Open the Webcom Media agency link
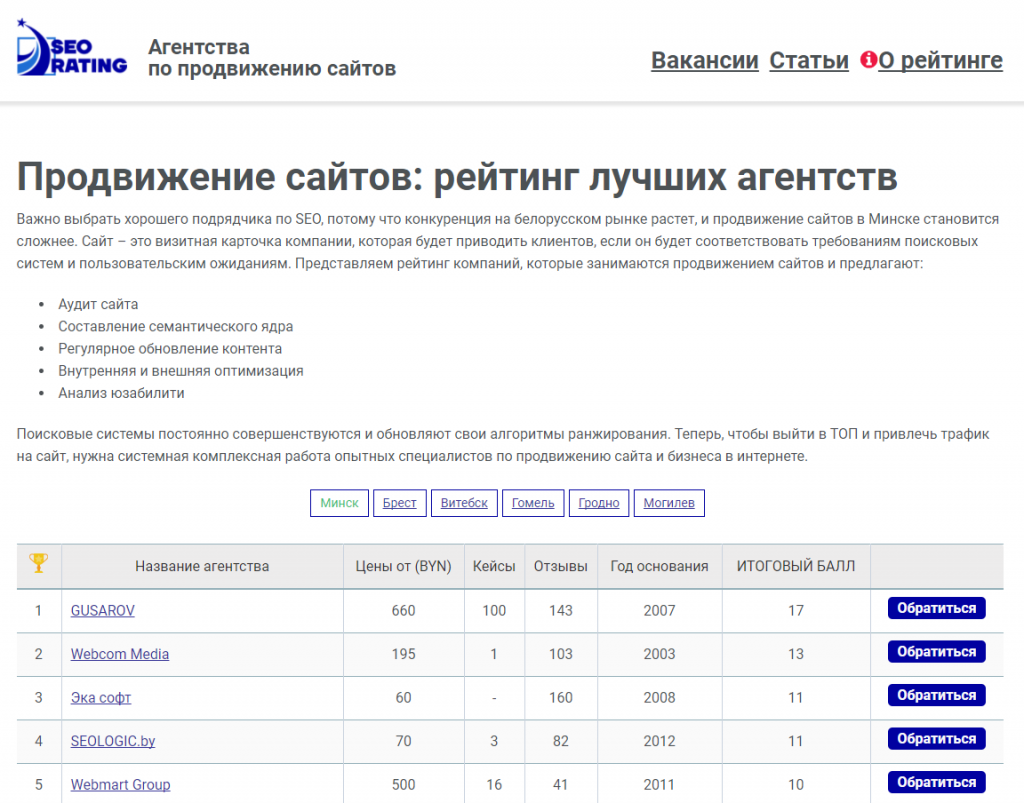The image size is (1024, 803). click(x=120, y=654)
